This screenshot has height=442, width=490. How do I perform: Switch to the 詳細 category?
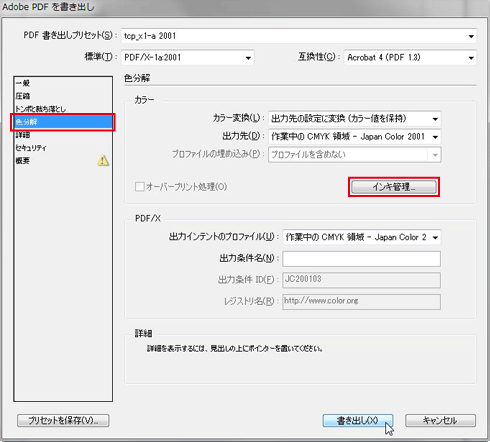pos(23,135)
